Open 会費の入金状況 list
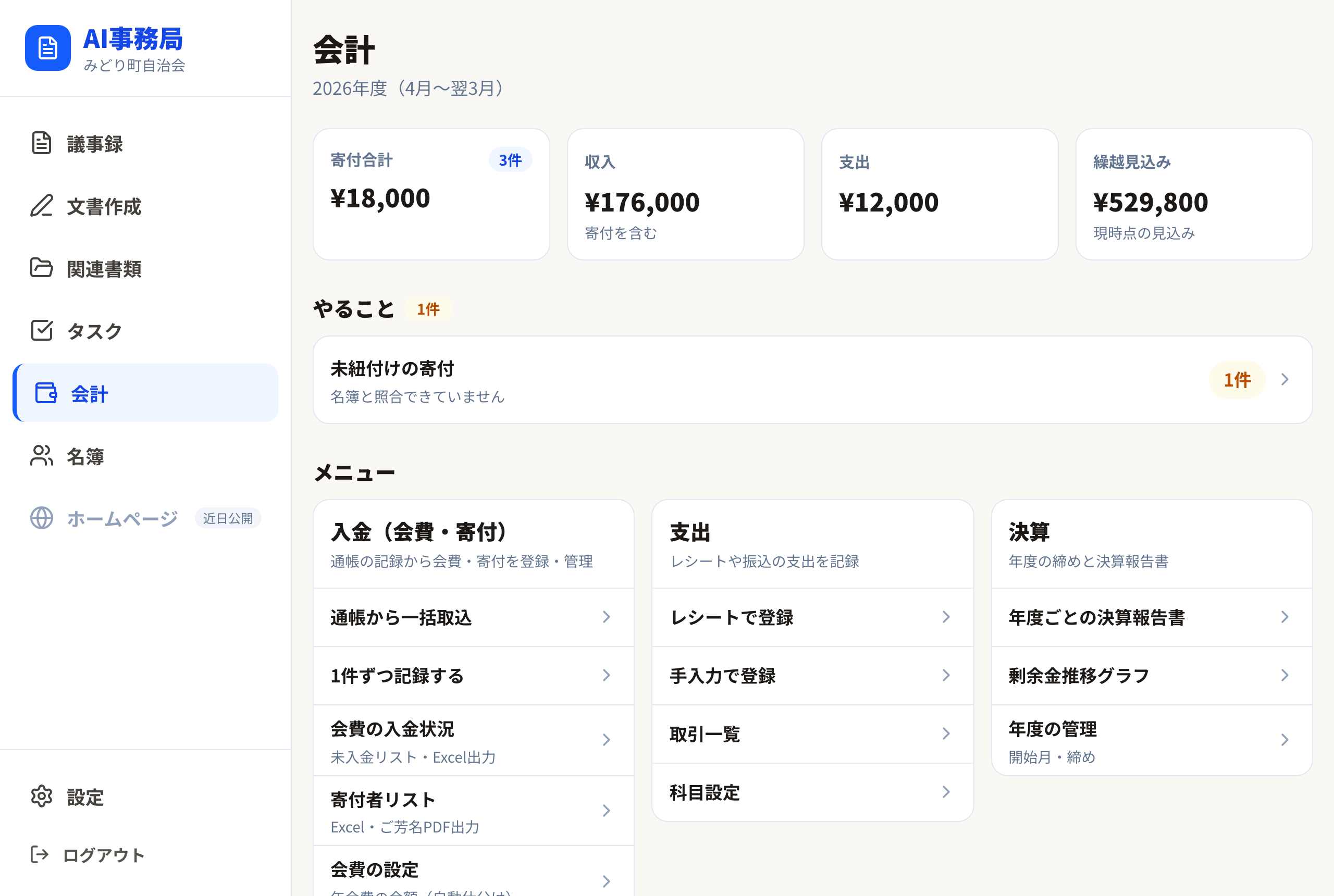 [x=473, y=740]
